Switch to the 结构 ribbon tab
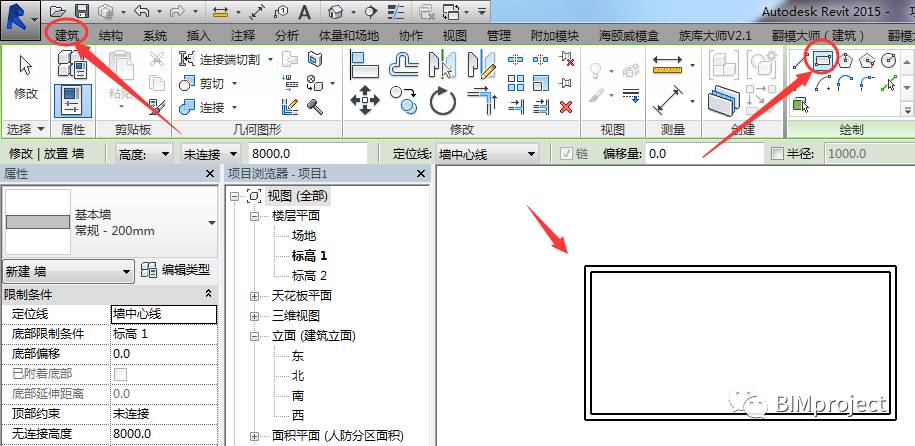 click(111, 36)
